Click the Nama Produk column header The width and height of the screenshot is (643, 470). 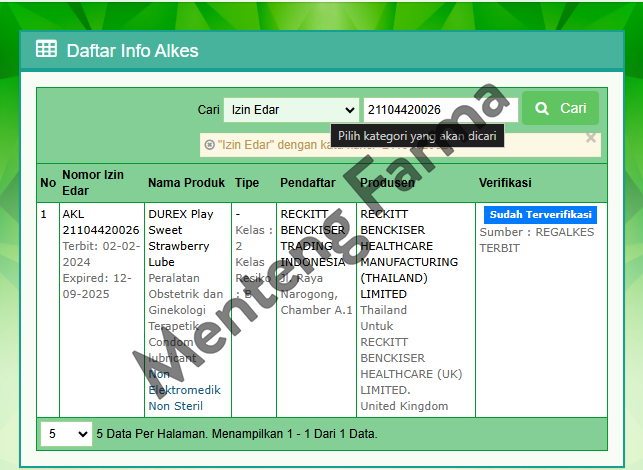pos(186,183)
